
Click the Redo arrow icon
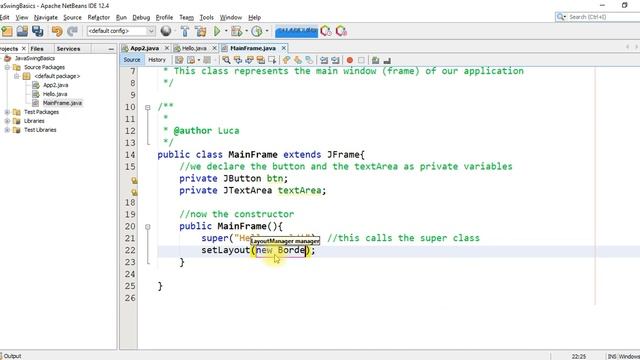pos(72,31)
